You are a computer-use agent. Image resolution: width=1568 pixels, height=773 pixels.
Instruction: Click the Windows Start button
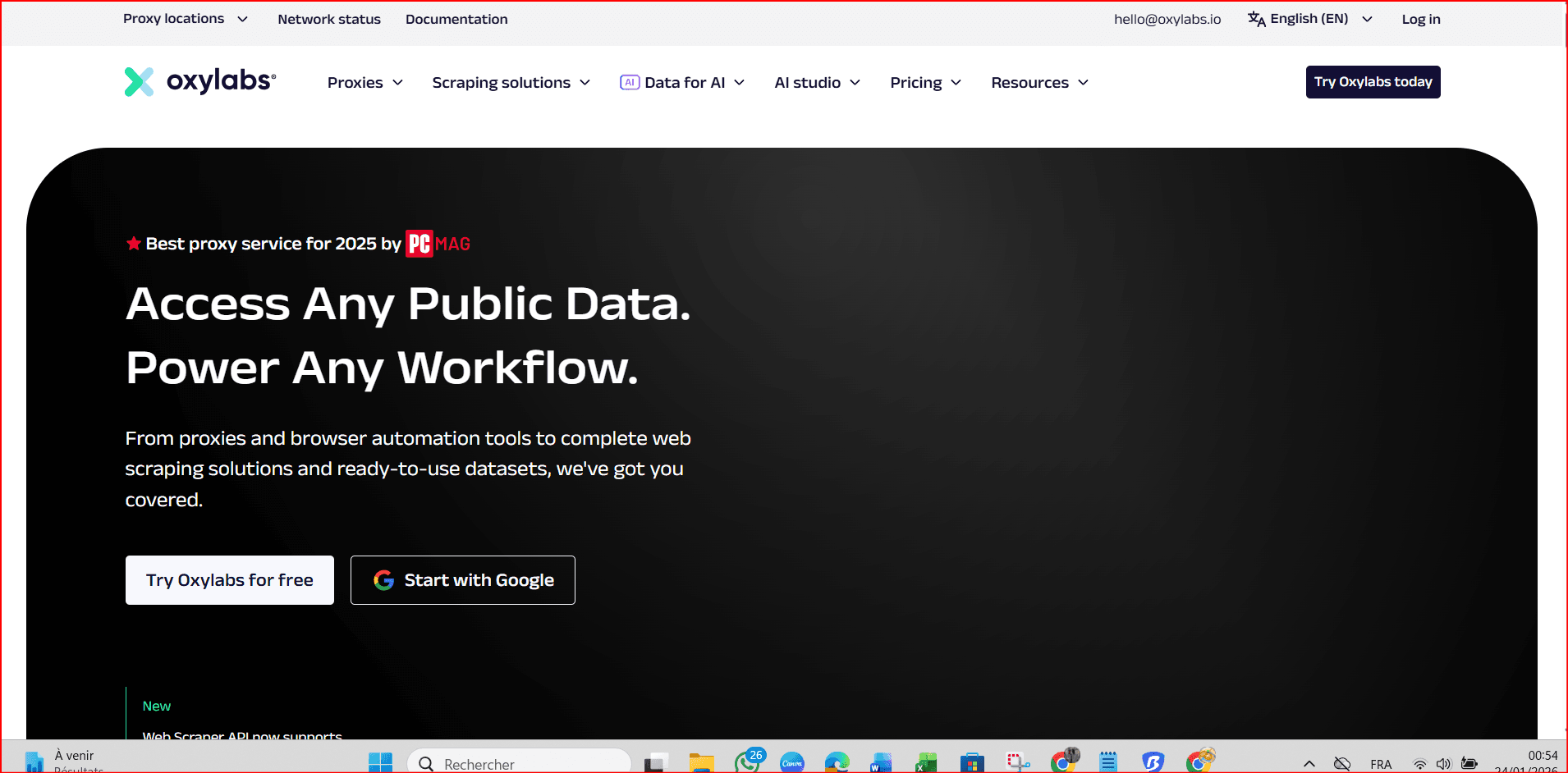coord(380,763)
